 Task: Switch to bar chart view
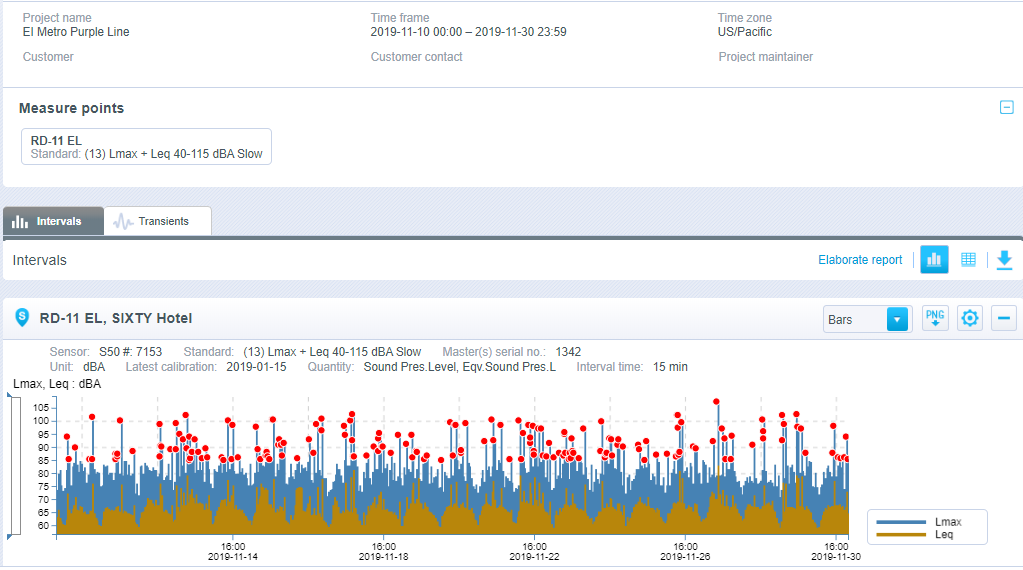click(934, 260)
